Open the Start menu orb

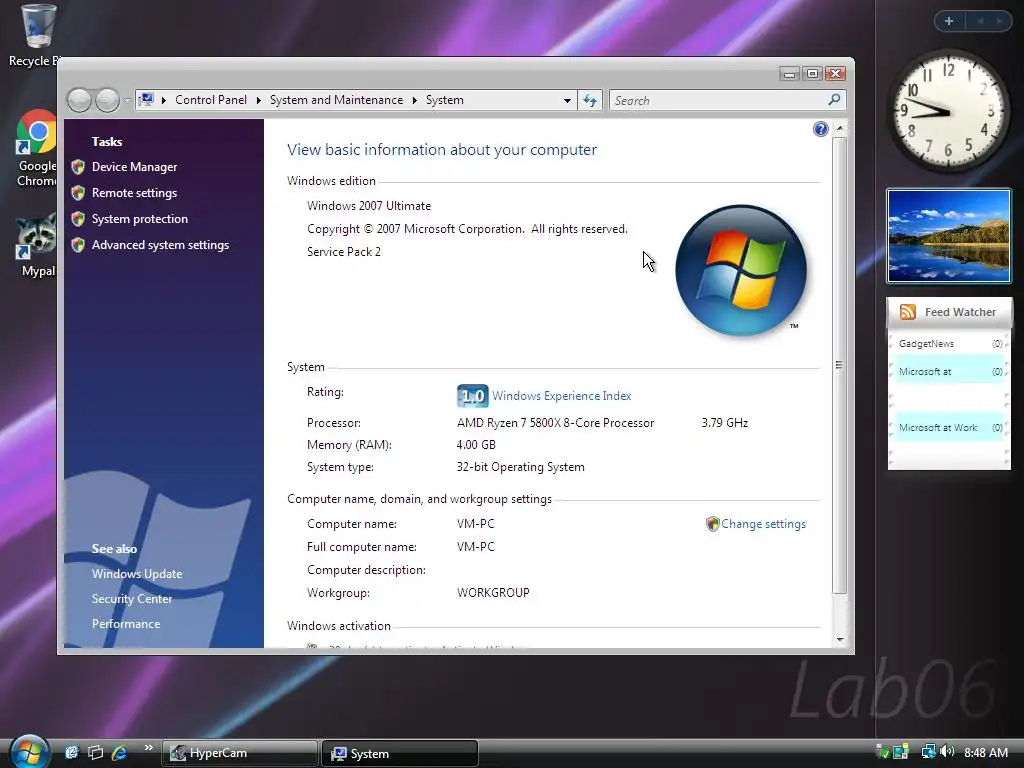[x=29, y=752]
